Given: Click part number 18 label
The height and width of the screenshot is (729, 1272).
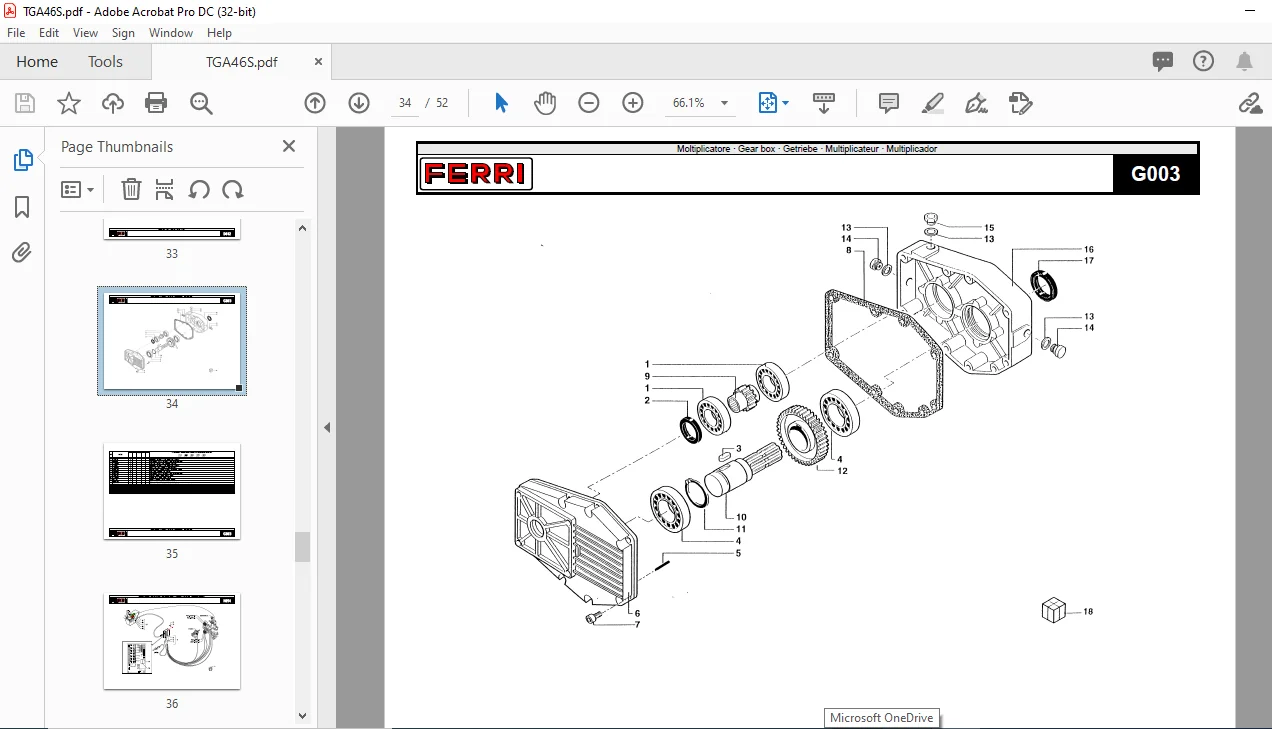Looking at the screenshot, I should click(1088, 611).
